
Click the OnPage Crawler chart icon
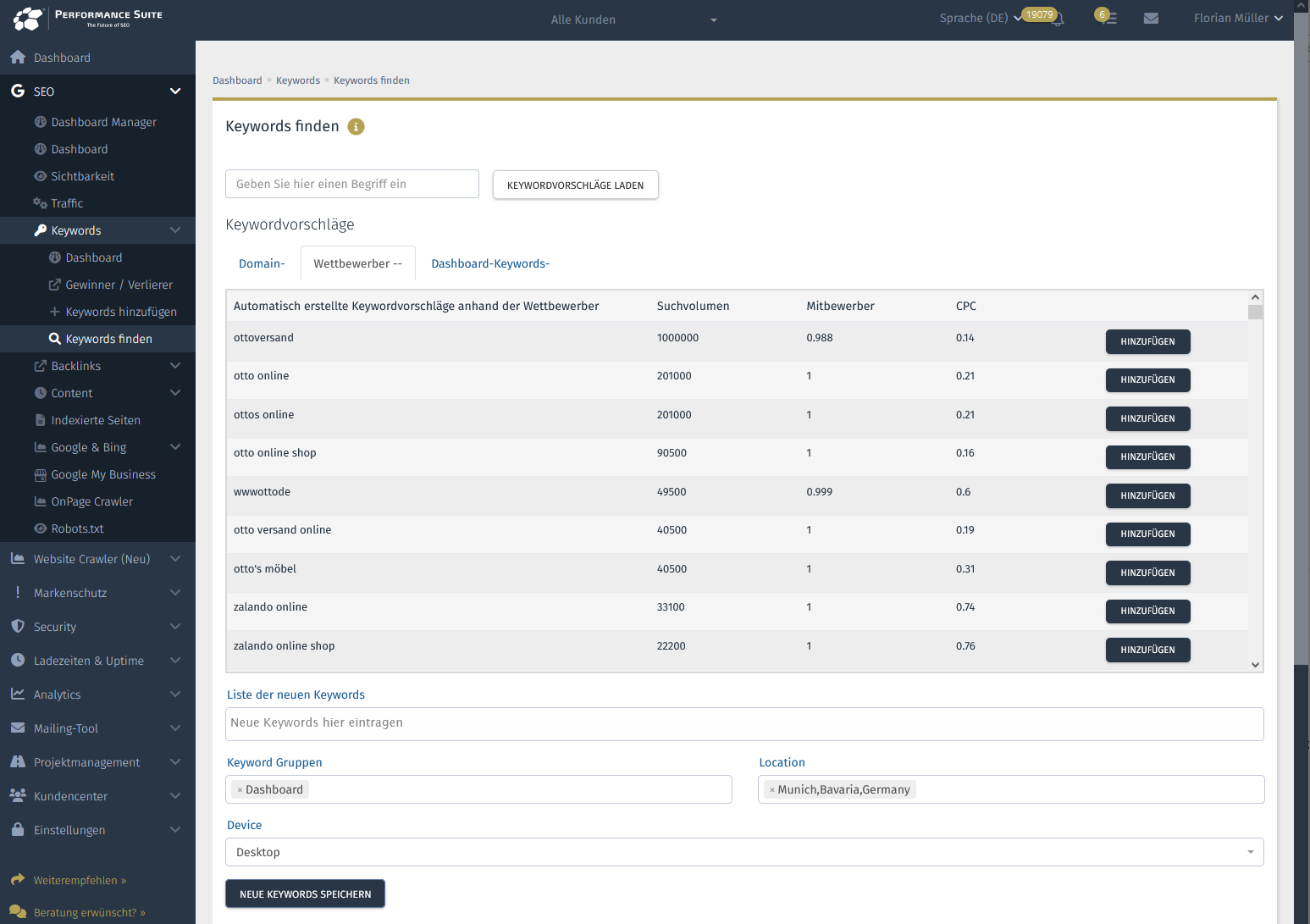coord(40,501)
